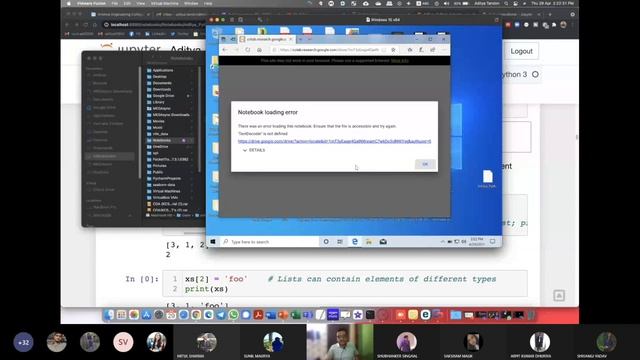Click the presenter's video thumbnail
Viewport: 640px width, 360px height.
click(340, 342)
